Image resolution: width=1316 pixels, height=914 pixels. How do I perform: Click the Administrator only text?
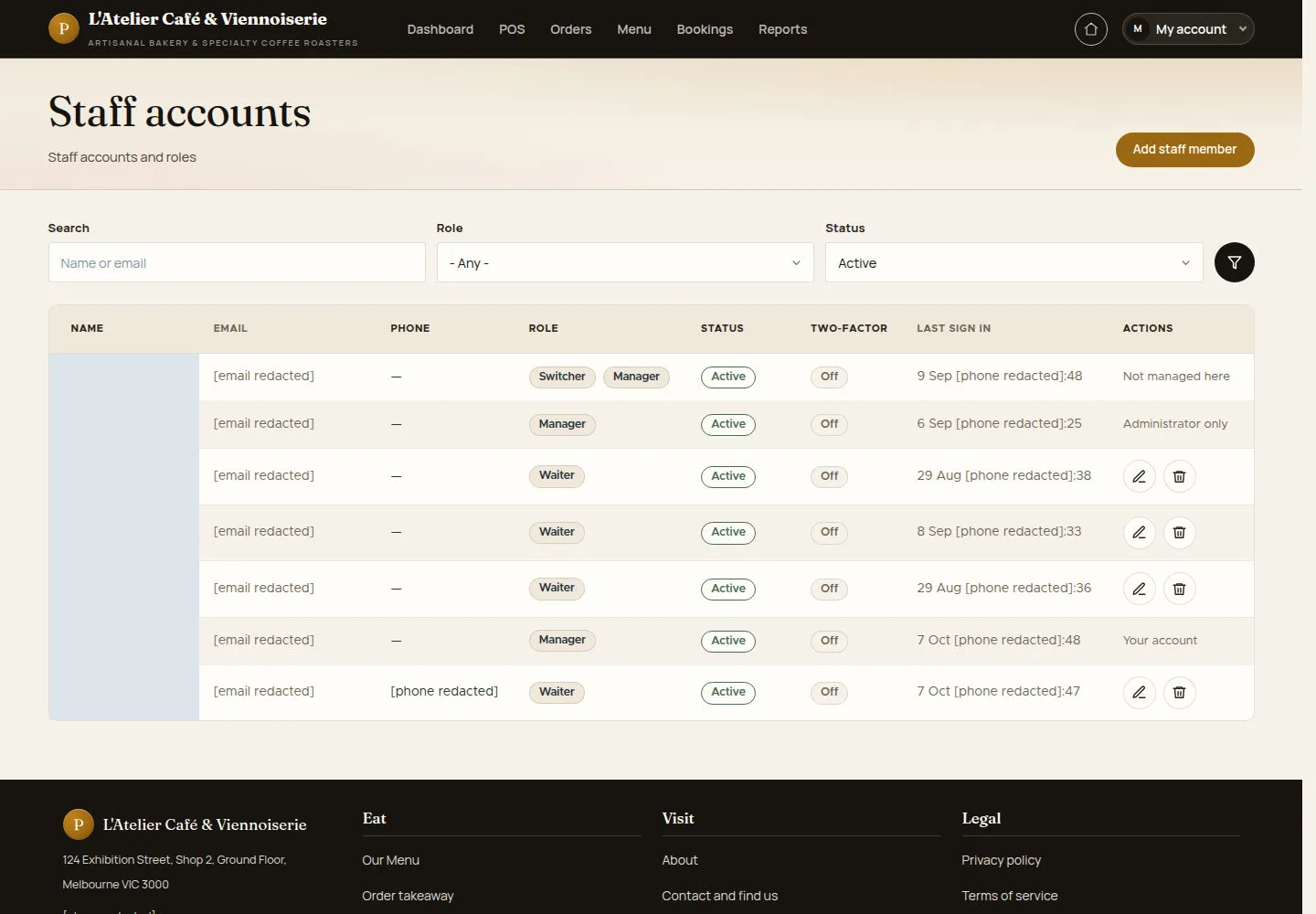(x=1175, y=424)
